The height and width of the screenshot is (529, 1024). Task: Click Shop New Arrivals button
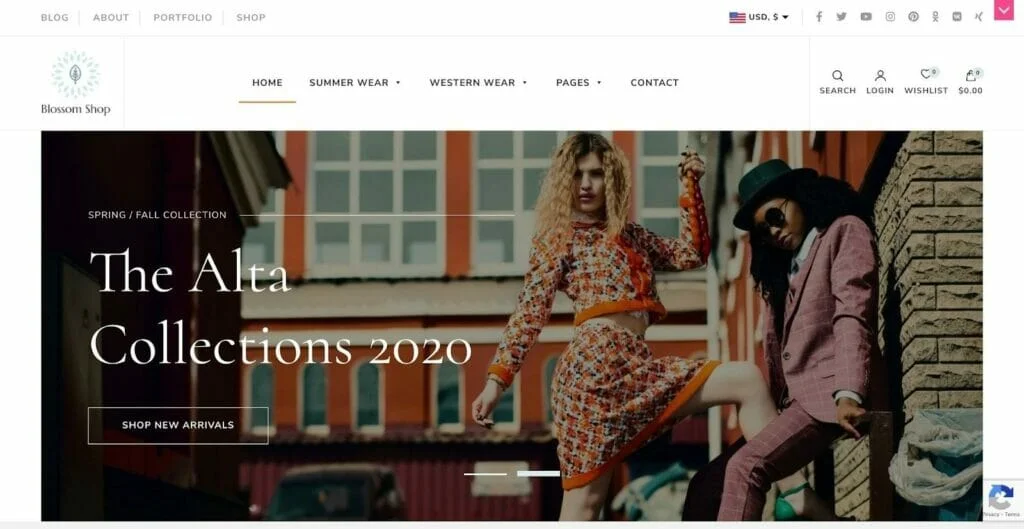click(178, 425)
